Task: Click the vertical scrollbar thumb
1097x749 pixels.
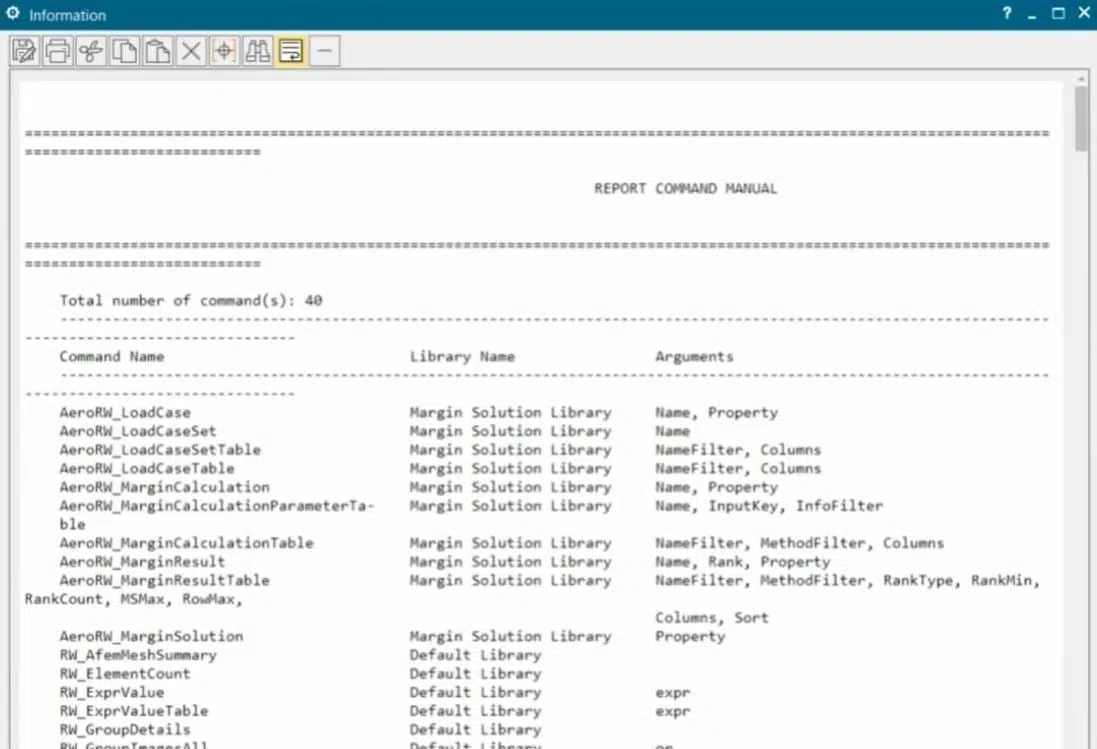Action: click(1082, 118)
